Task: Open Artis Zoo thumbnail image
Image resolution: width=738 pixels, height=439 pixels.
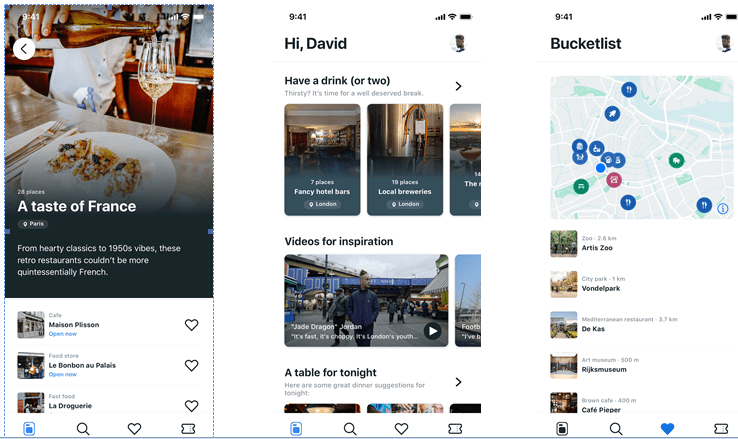Action: pos(563,244)
